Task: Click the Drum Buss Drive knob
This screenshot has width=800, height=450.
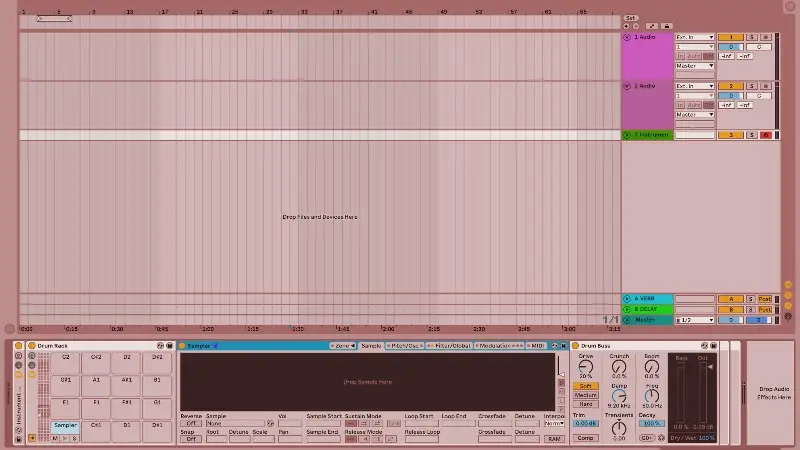Action: (x=585, y=367)
